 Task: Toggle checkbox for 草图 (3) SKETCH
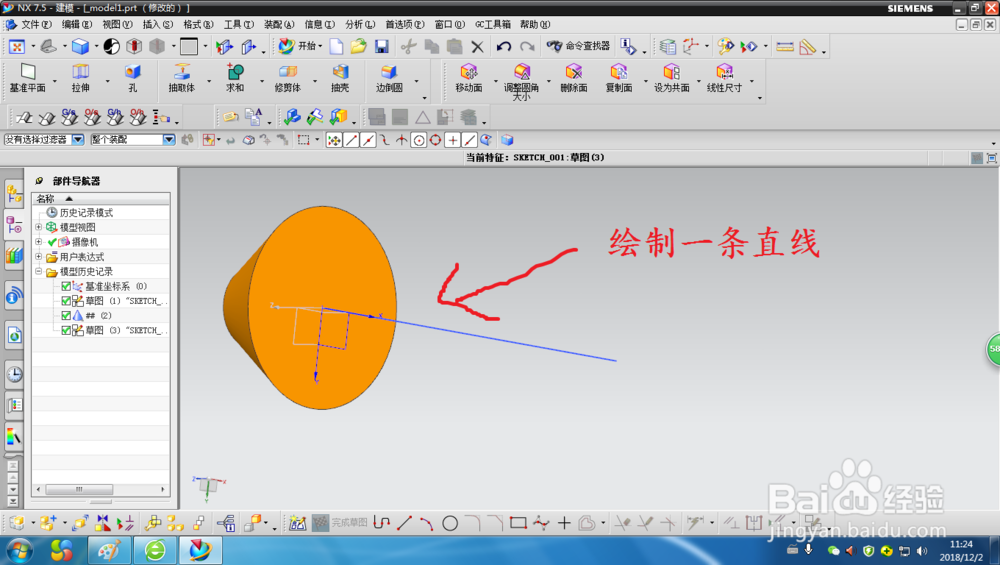pyautogui.click(x=66, y=330)
